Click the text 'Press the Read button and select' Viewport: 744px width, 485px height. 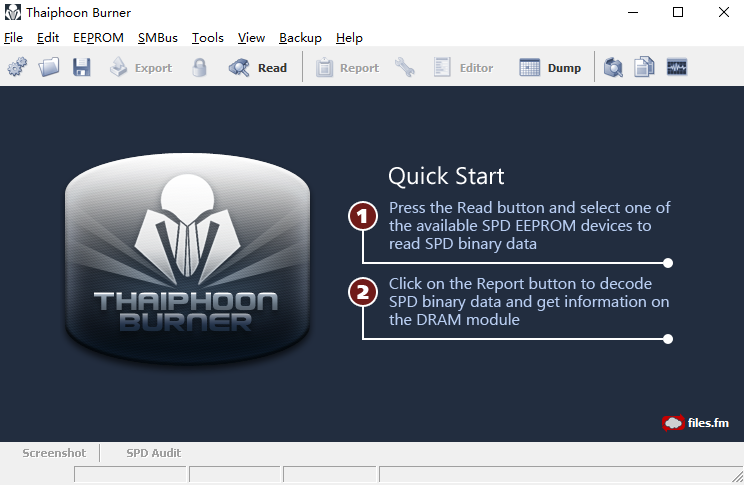click(504, 207)
